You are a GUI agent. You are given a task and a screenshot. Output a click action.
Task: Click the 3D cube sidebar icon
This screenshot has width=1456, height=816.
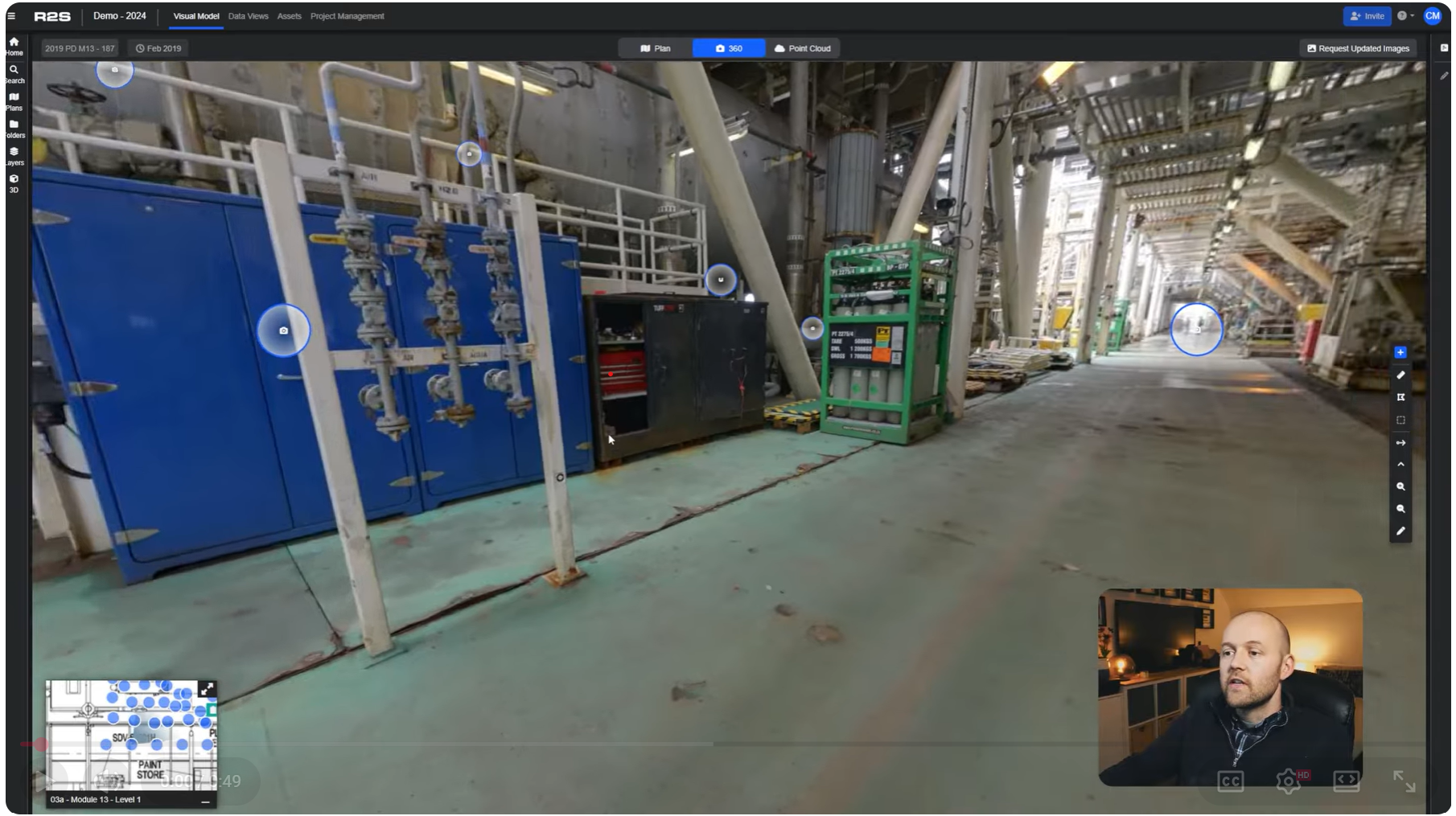click(x=14, y=182)
